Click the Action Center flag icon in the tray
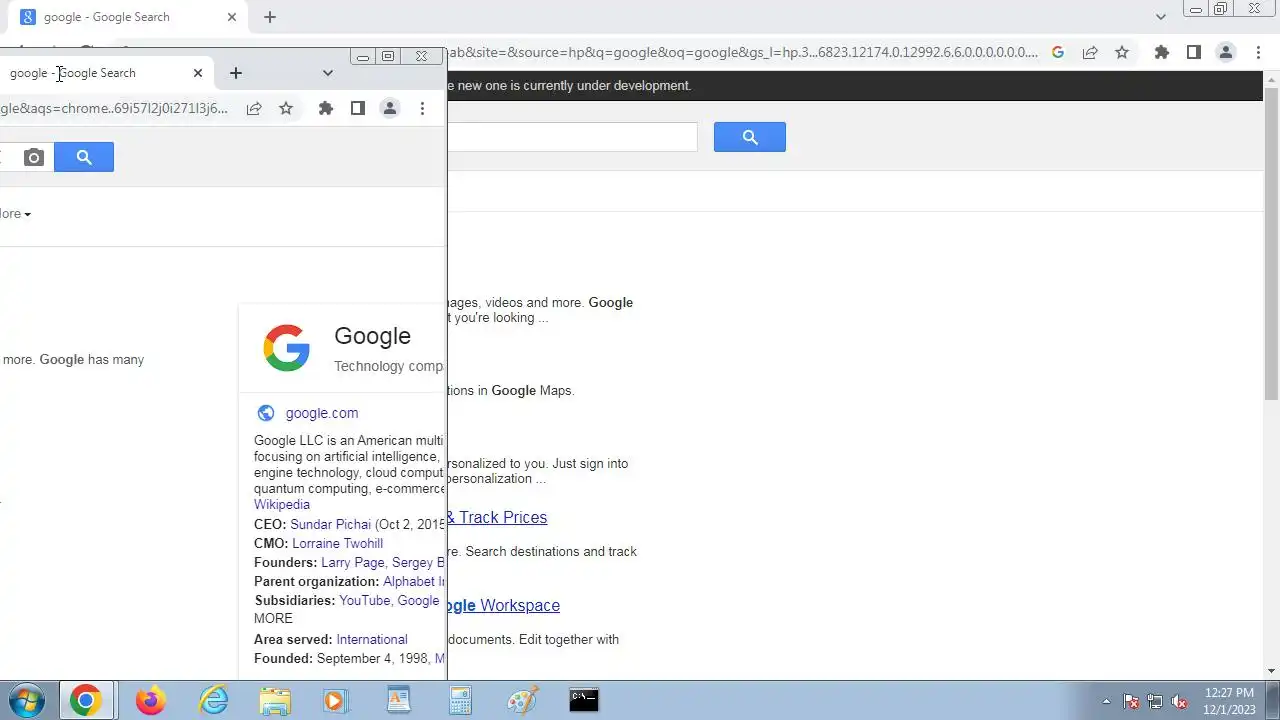Image resolution: width=1280 pixels, height=720 pixels. pyautogui.click(x=1131, y=702)
